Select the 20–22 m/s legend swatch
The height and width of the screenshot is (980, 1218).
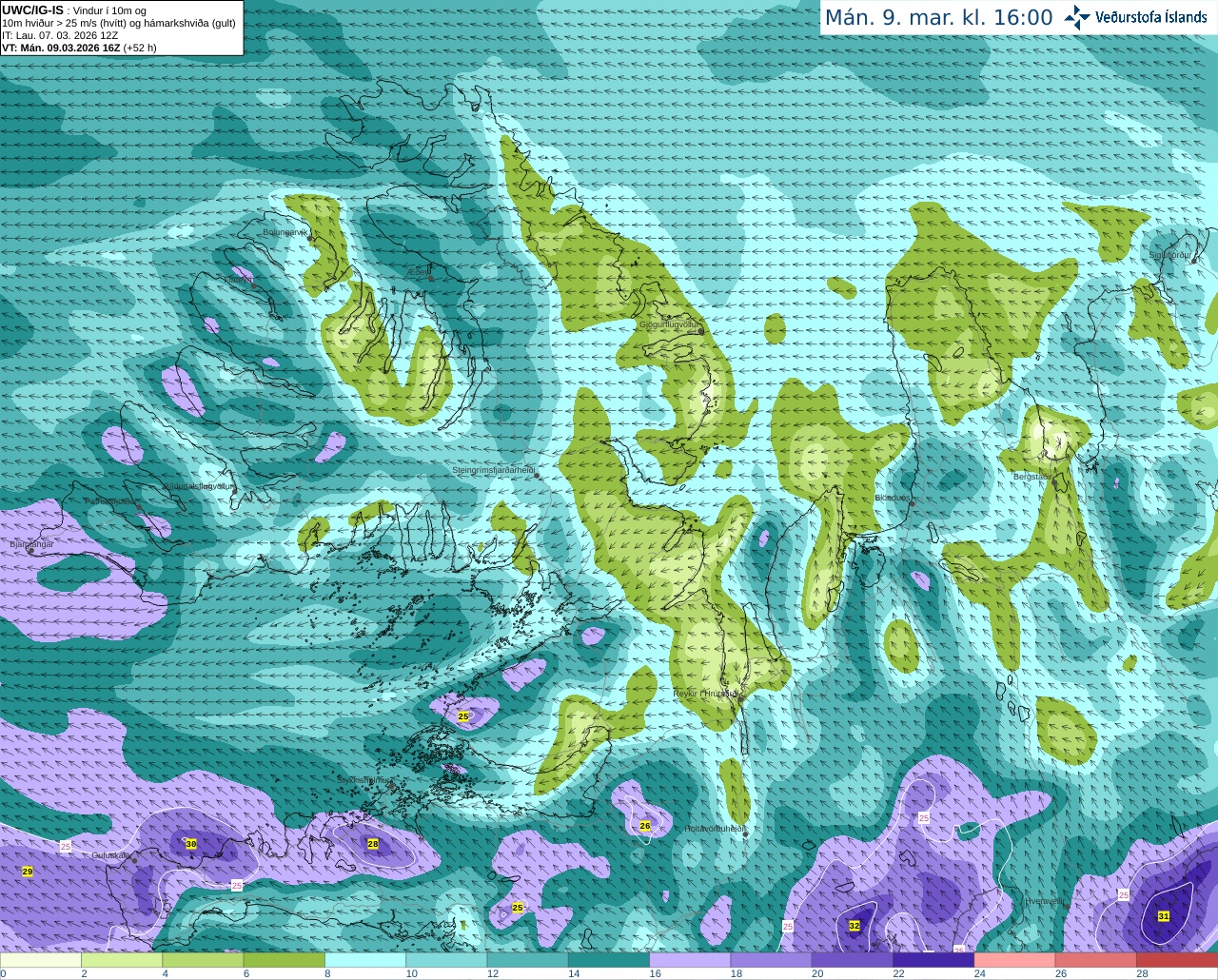coord(853,960)
